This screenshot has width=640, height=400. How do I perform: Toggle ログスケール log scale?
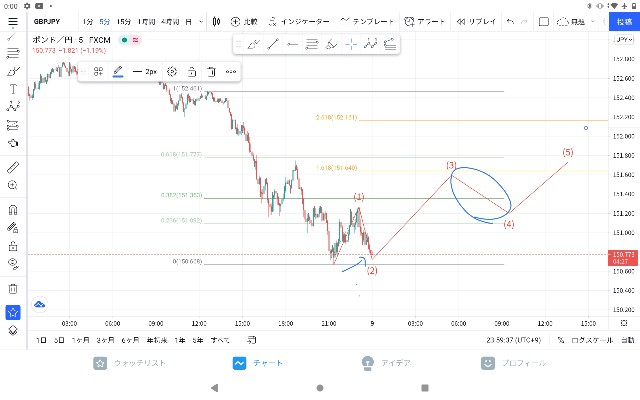[592, 340]
